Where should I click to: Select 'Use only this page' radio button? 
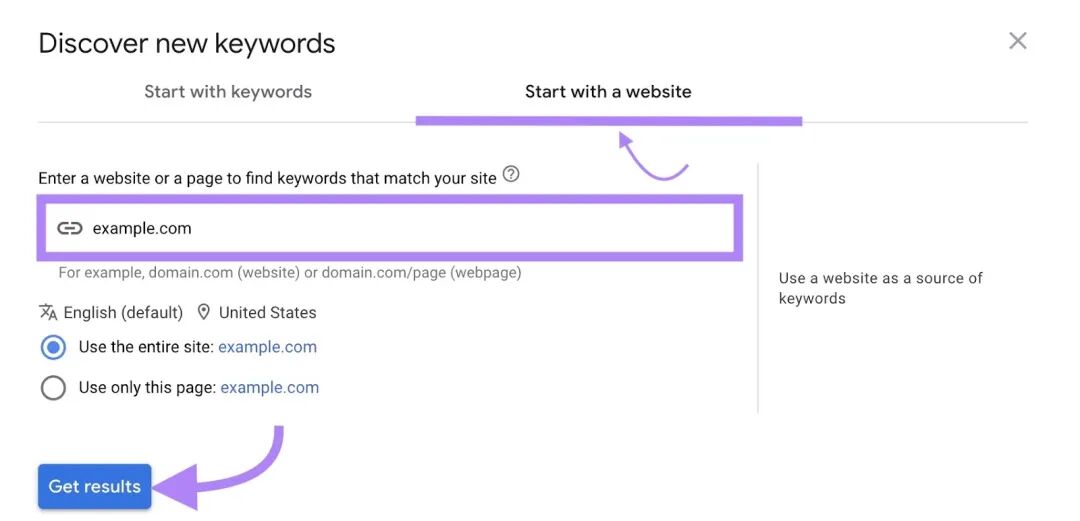(x=53, y=388)
